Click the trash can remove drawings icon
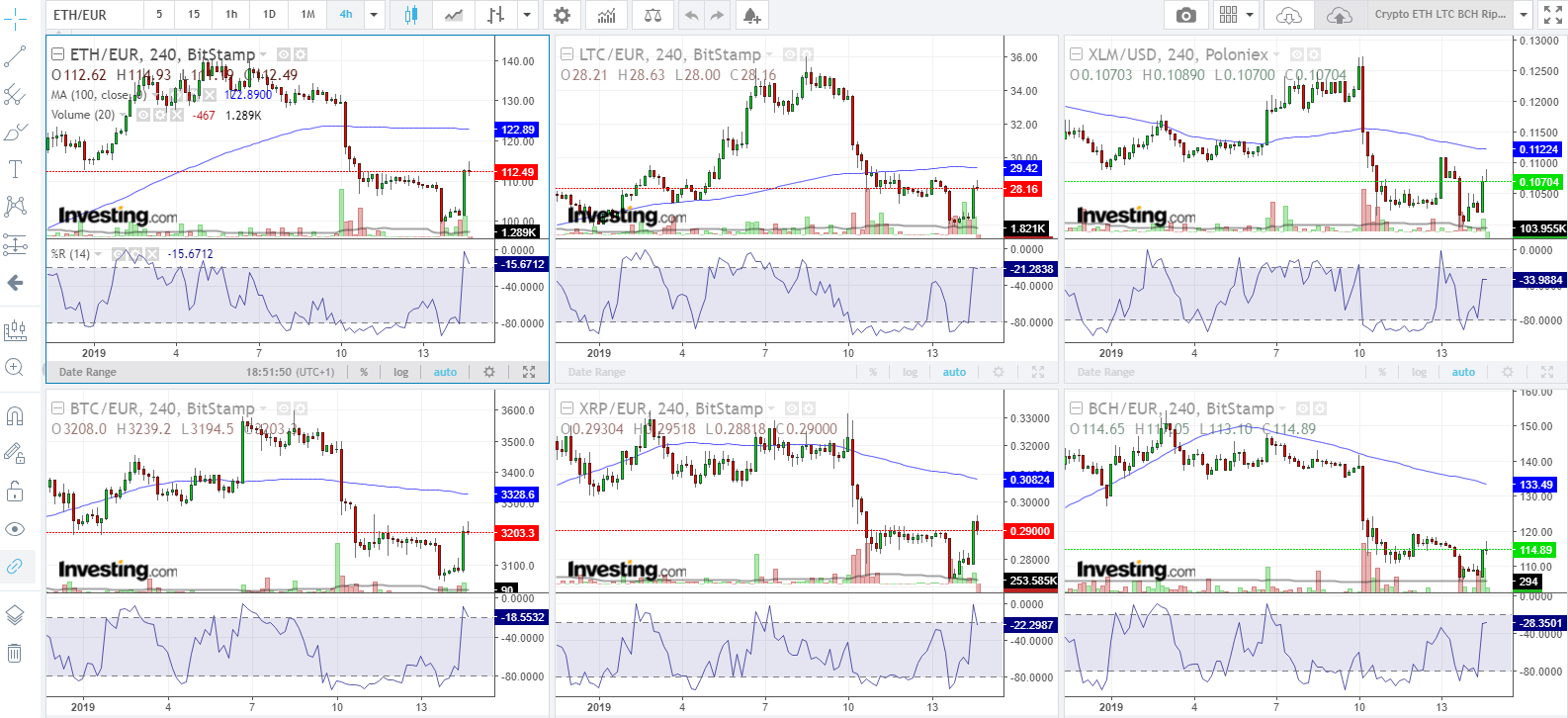Viewport: 1568px width, 718px height. pyautogui.click(x=15, y=653)
